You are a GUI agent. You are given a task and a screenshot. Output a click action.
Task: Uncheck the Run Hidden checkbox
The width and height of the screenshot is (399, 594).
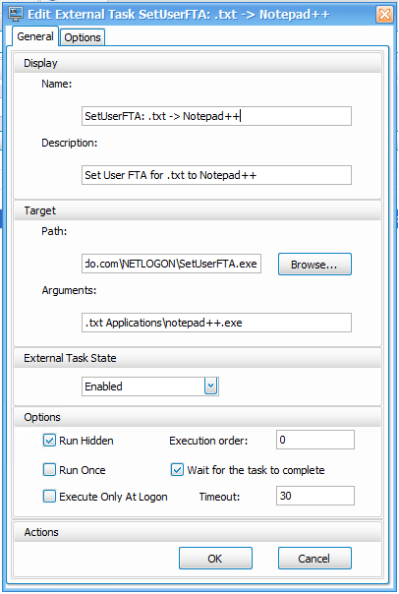[49, 440]
